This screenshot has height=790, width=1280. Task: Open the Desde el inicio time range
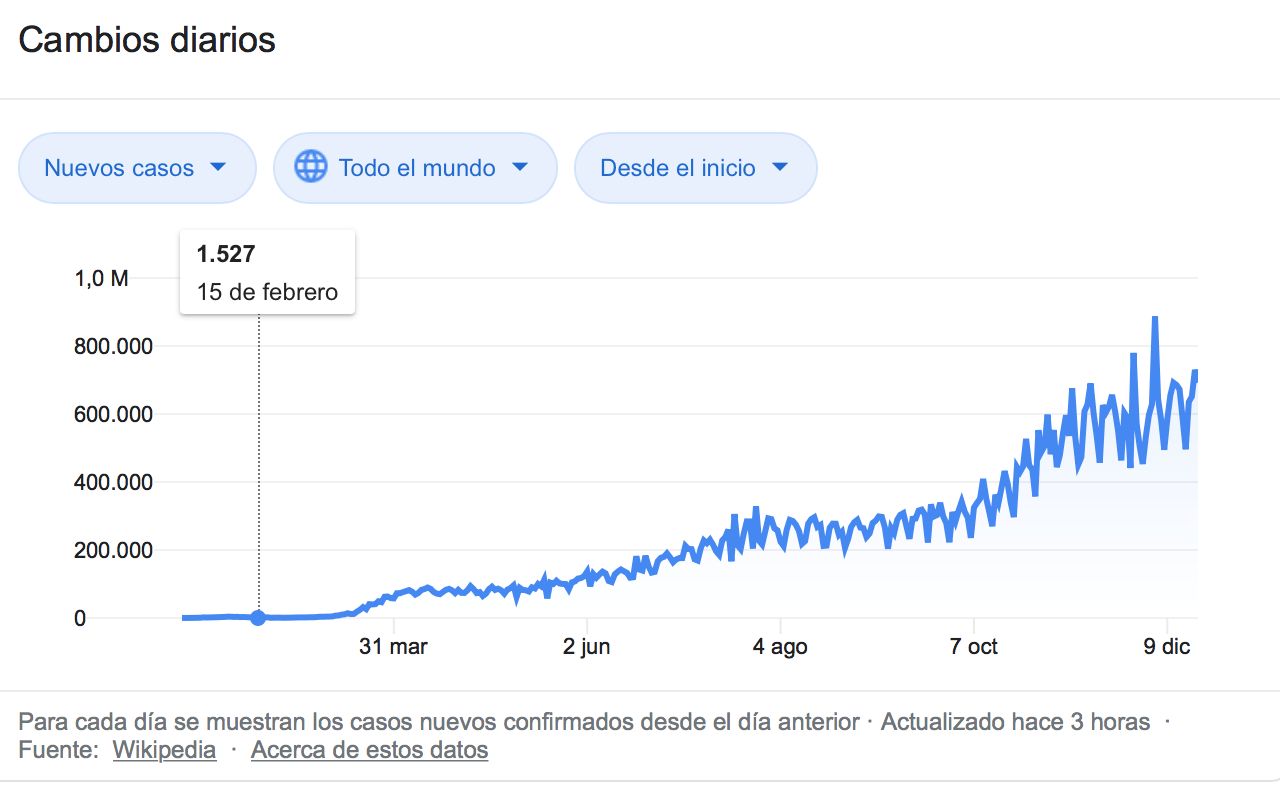pyautogui.click(x=695, y=168)
